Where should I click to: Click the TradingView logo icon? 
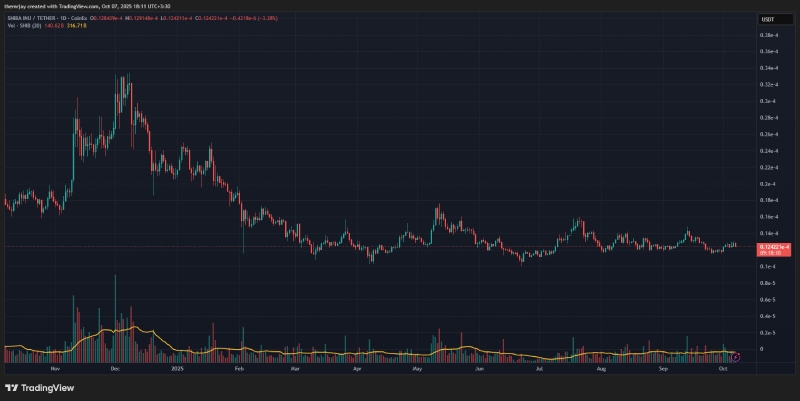click(x=13, y=388)
